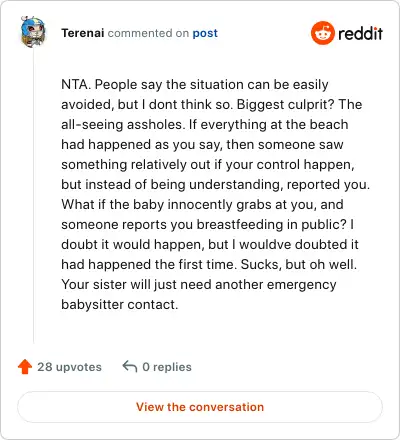The width and height of the screenshot is (400, 440).
Task: Click the "all-seeing assholes" phrase
Action: tap(122, 124)
